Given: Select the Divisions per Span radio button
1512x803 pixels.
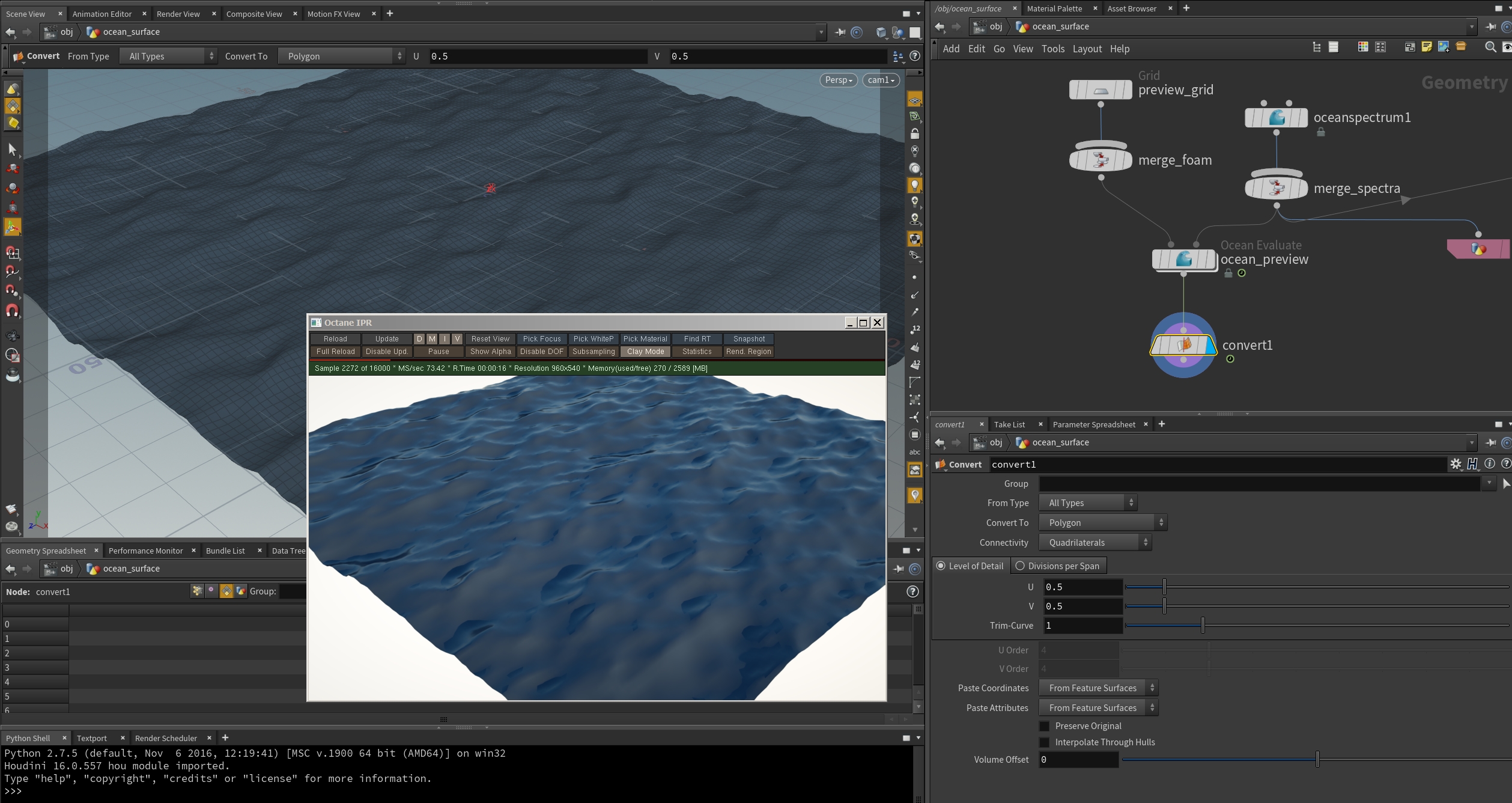Looking at the screenshot, I should (x=1020, y=566).
